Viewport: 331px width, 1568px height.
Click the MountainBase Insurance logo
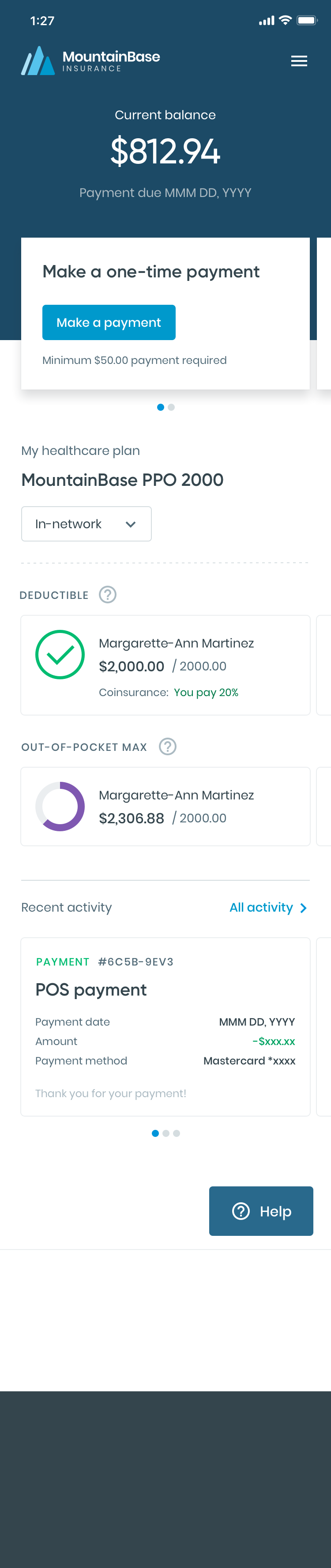tap(90, 61)
